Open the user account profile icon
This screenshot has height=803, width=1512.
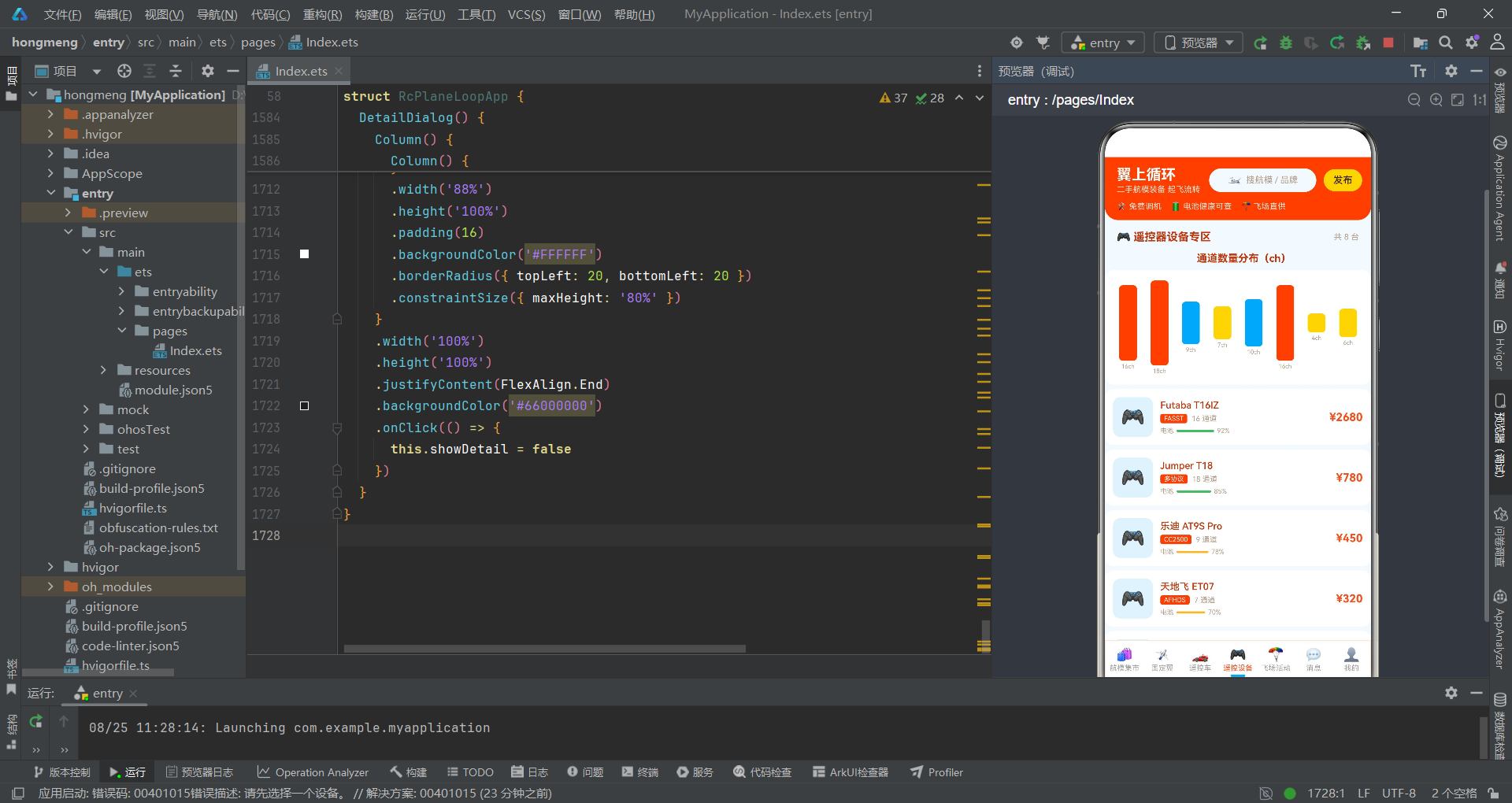pos(1498,43)
